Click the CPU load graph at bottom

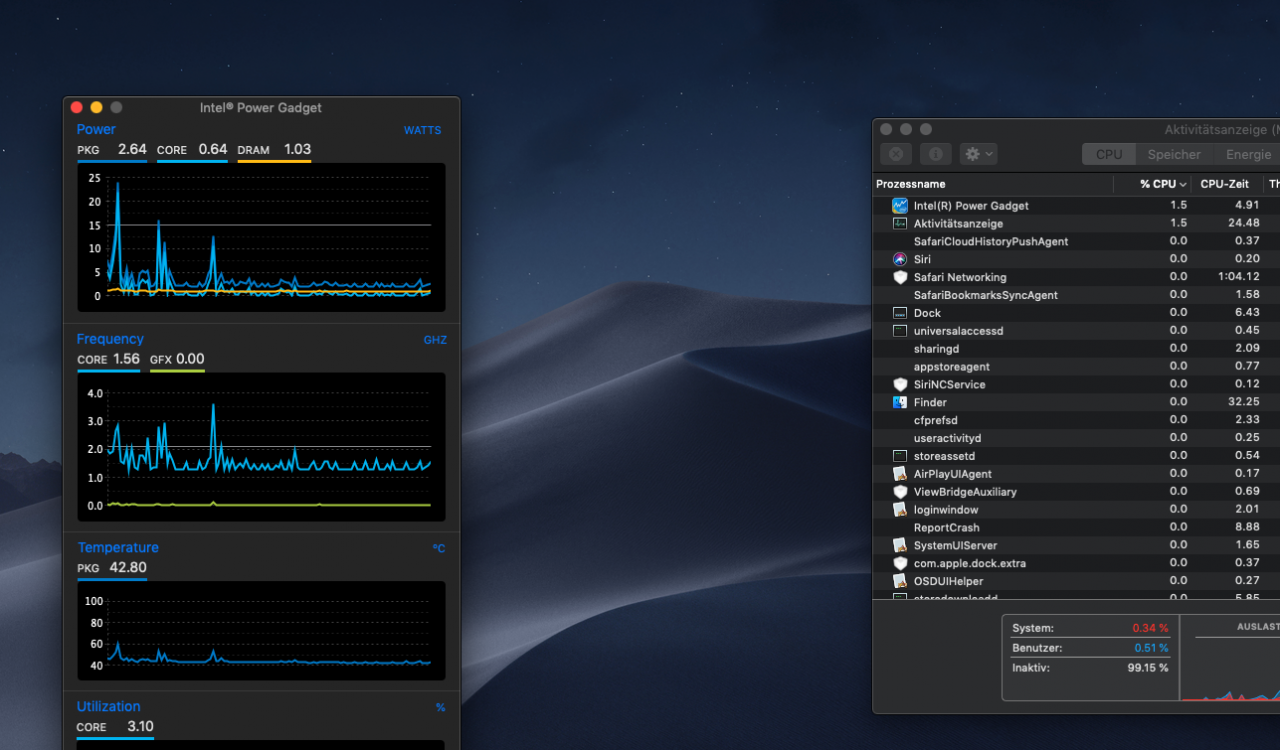[1231, 670]
